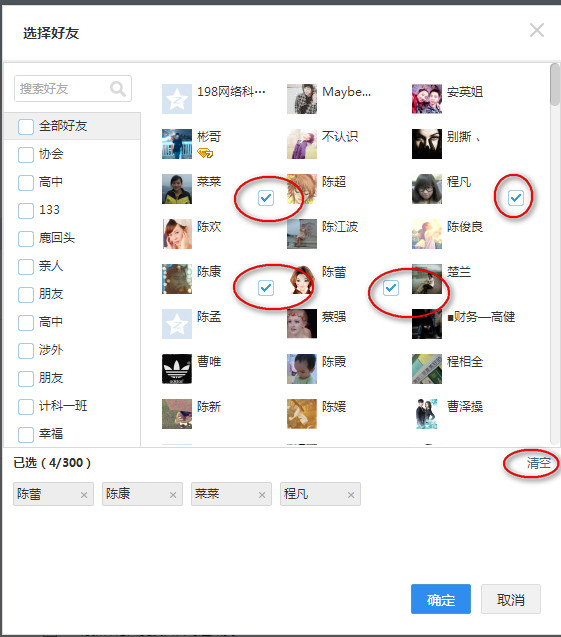This screenshot has height=637, width=561.
Task: Remove 陈康 tag with its x icon
Action: tap(173, 495)
